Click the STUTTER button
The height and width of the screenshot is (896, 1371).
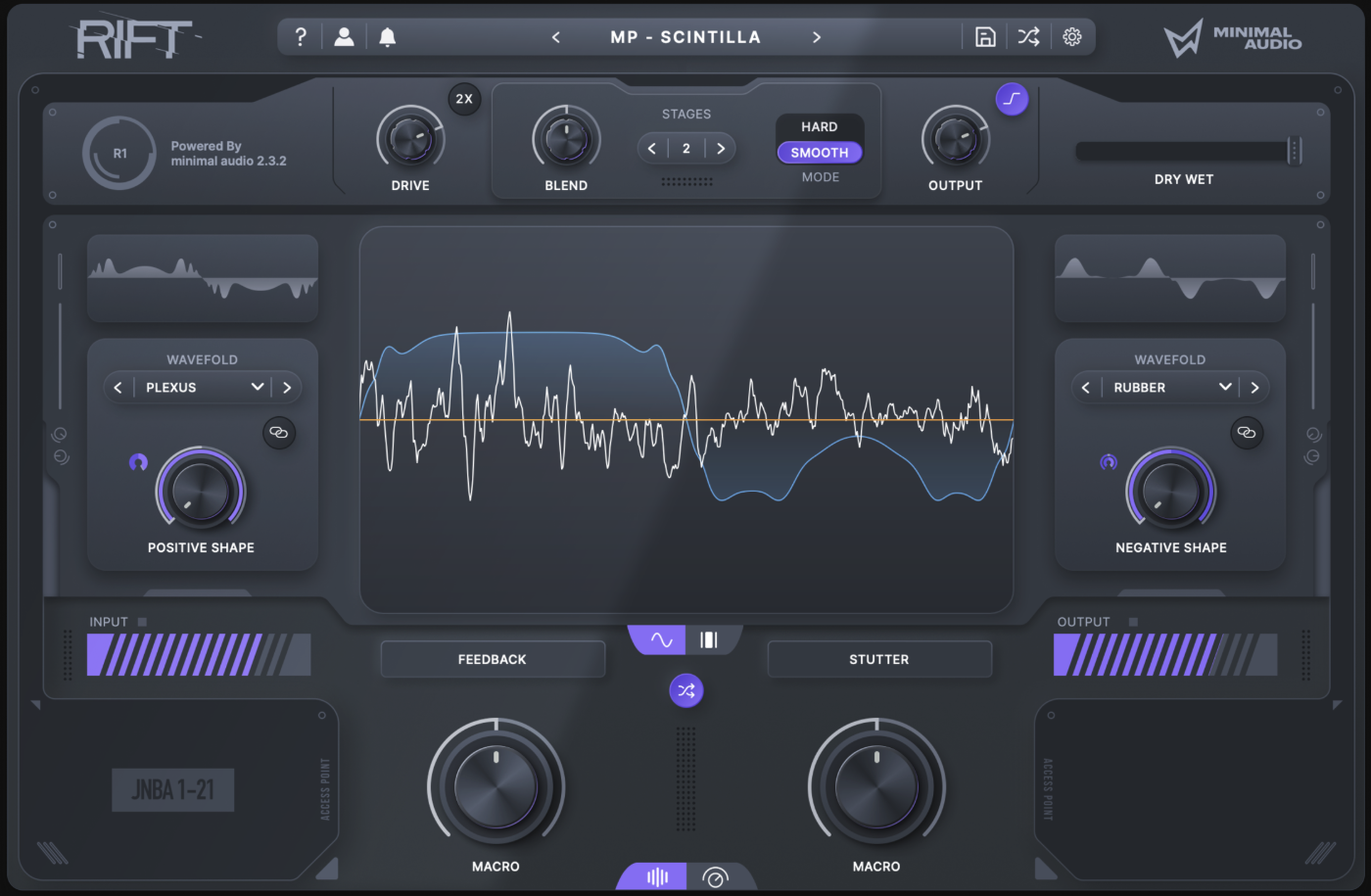pos(879,660)
